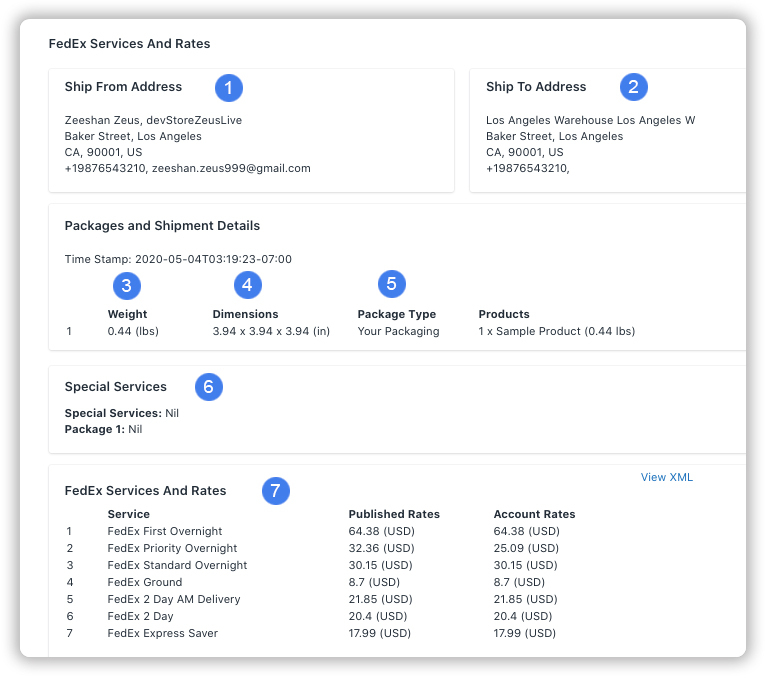Viewport: 765px width, 678px height.
Task: Select the FedEx Priority Overnight service row
Action: 313,548
